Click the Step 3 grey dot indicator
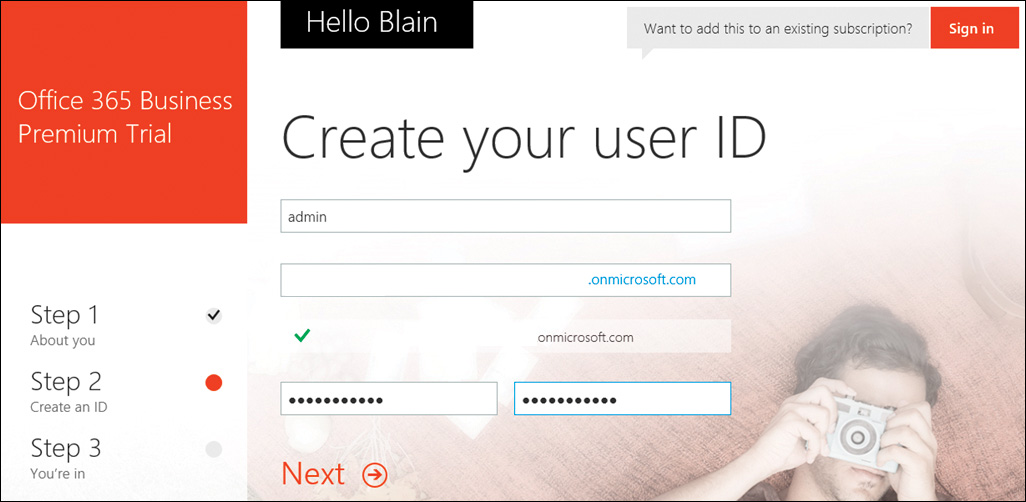1026x502 pixels. point(213,450)
